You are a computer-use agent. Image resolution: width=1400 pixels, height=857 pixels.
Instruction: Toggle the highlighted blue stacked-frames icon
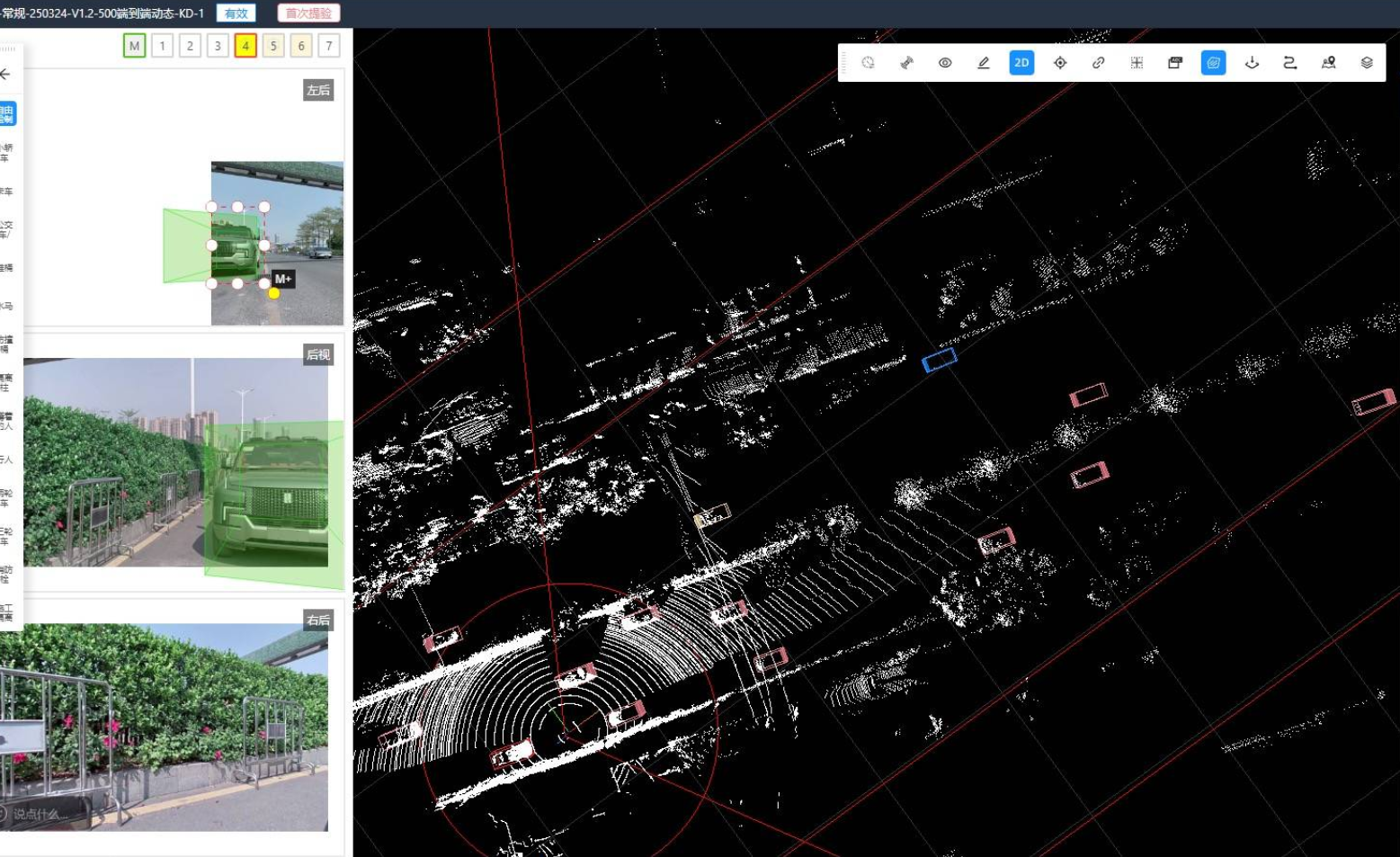(x=1214, y=63)
